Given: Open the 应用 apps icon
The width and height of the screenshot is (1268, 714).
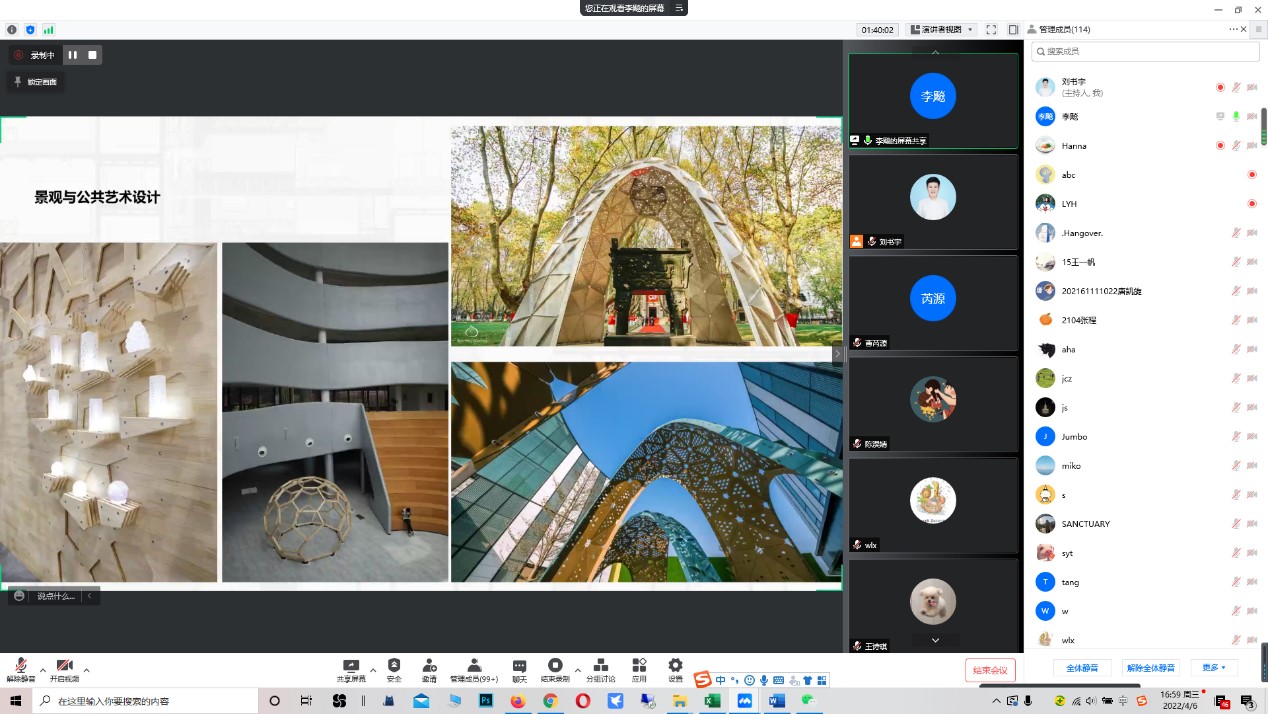Looking at the screenshot, I should pyautogui.click(x=639, y=666).
